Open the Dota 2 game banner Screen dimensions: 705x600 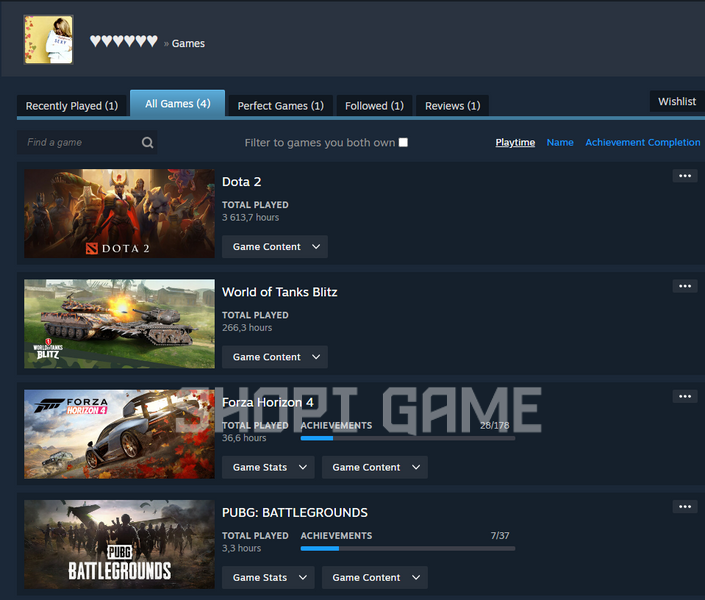click(119, 213)
